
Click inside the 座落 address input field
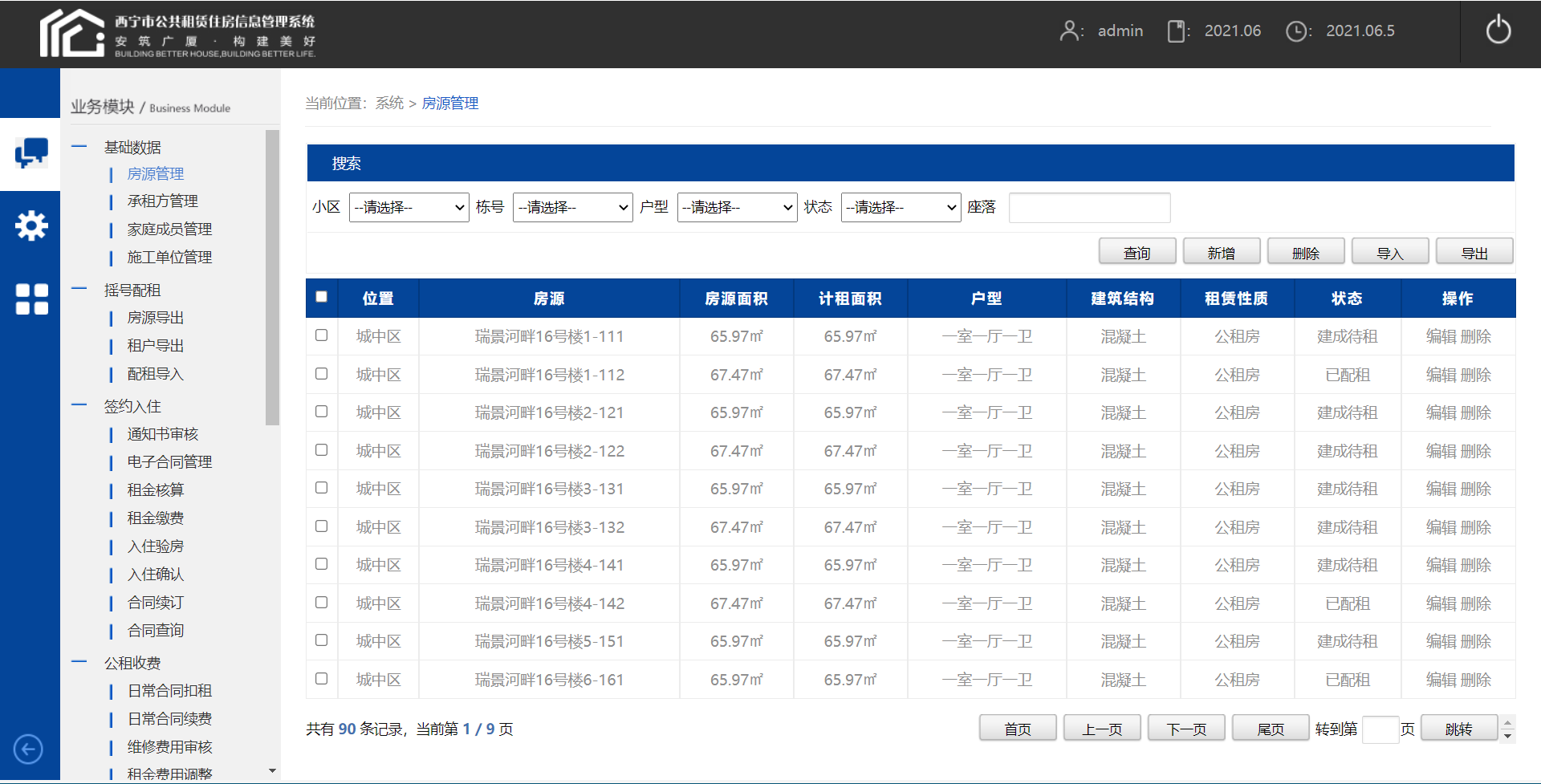pyautogui.click(x=1089, y=207)
